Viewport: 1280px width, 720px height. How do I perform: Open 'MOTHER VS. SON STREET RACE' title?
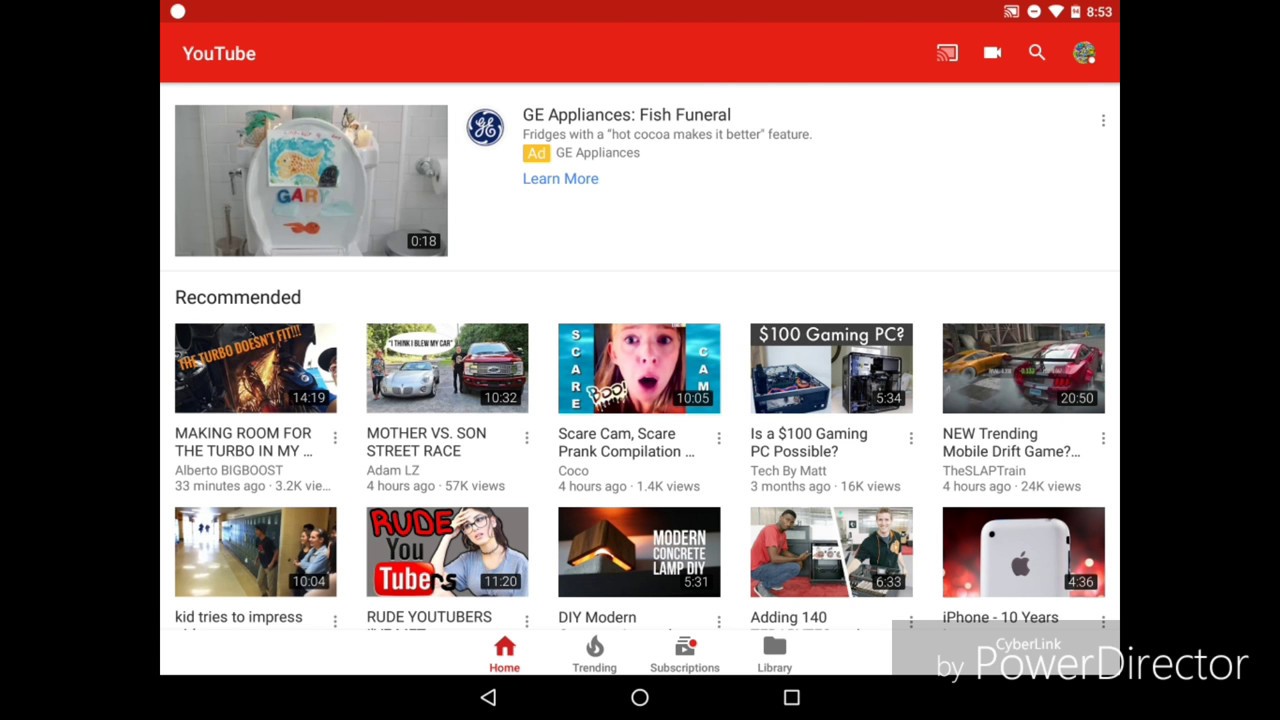[427, 442]
